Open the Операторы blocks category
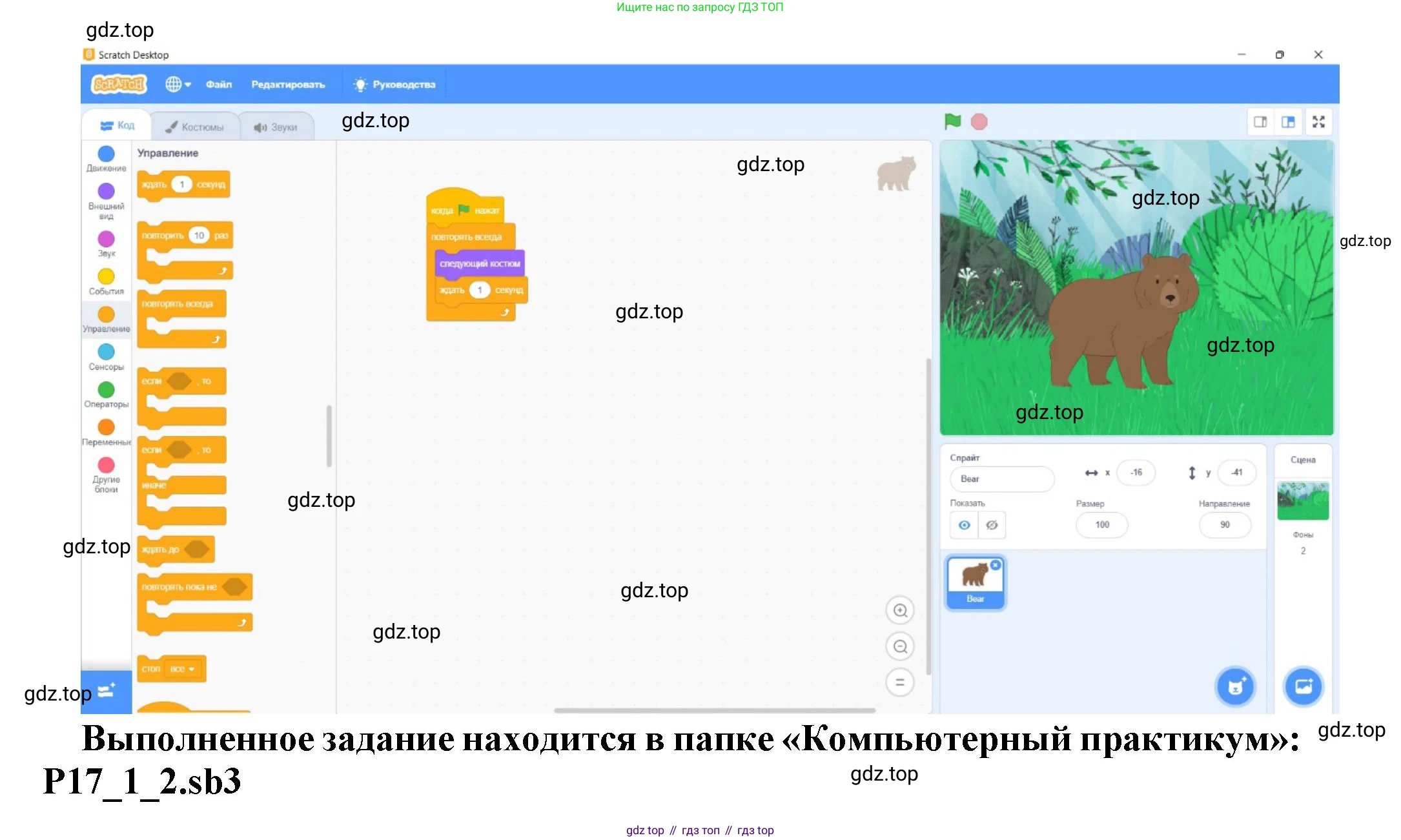 click(x=106, y=391)
